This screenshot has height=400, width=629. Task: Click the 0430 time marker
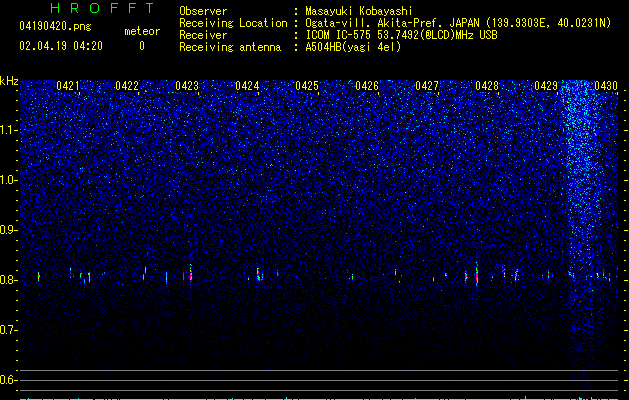point(606,86)
